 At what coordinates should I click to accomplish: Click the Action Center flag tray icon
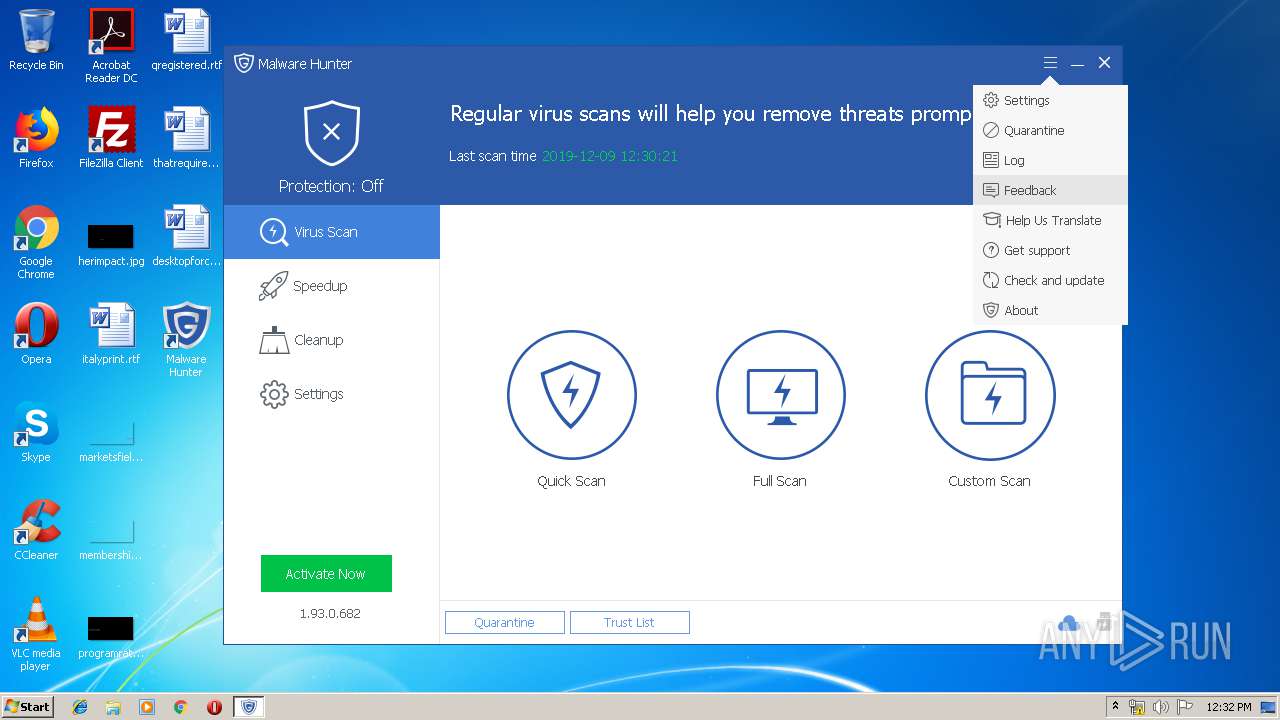(x=1183, y=707)
